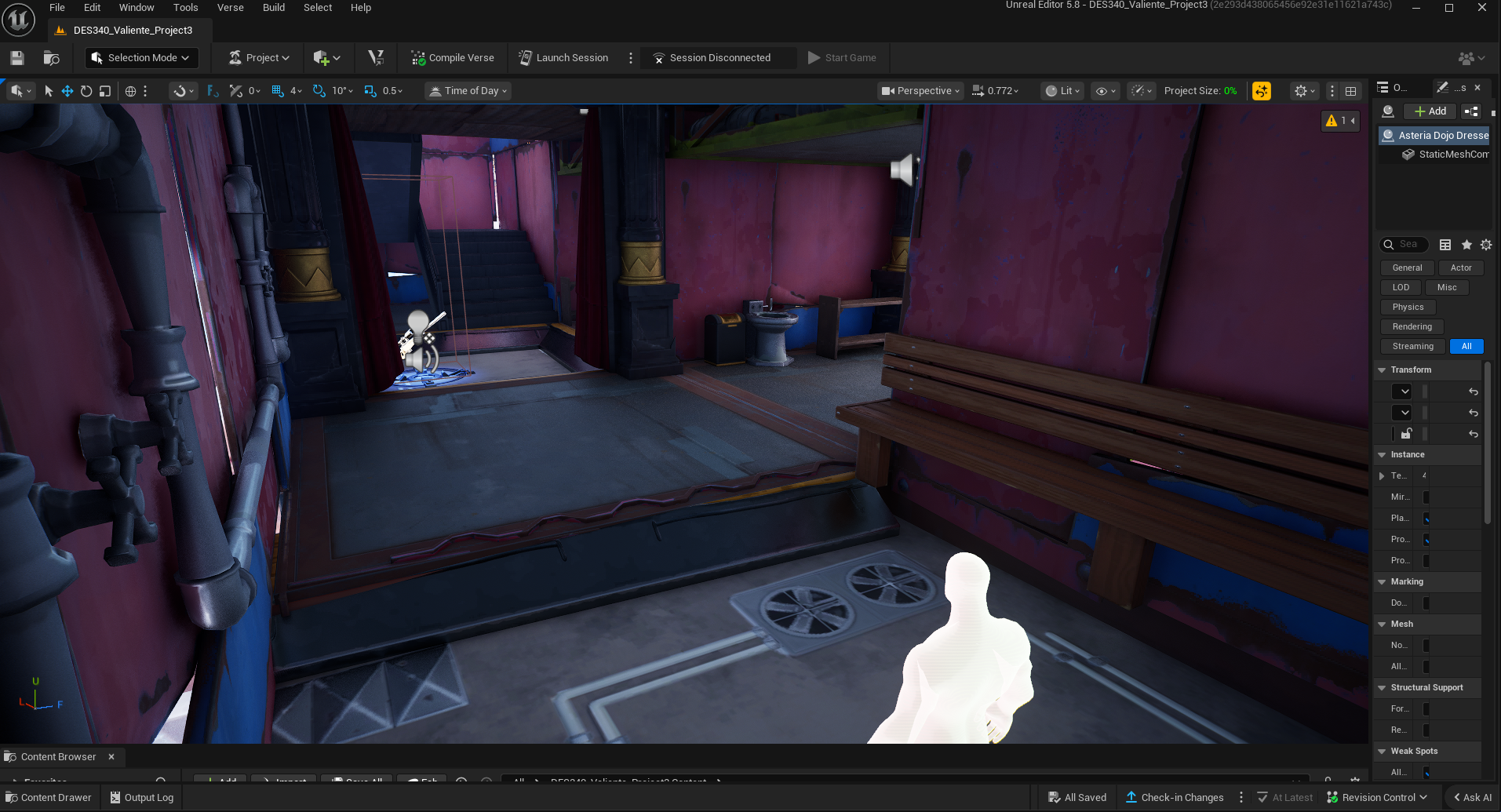Select the Physics filter button

pyautogui.click(x=1408, y=308)
